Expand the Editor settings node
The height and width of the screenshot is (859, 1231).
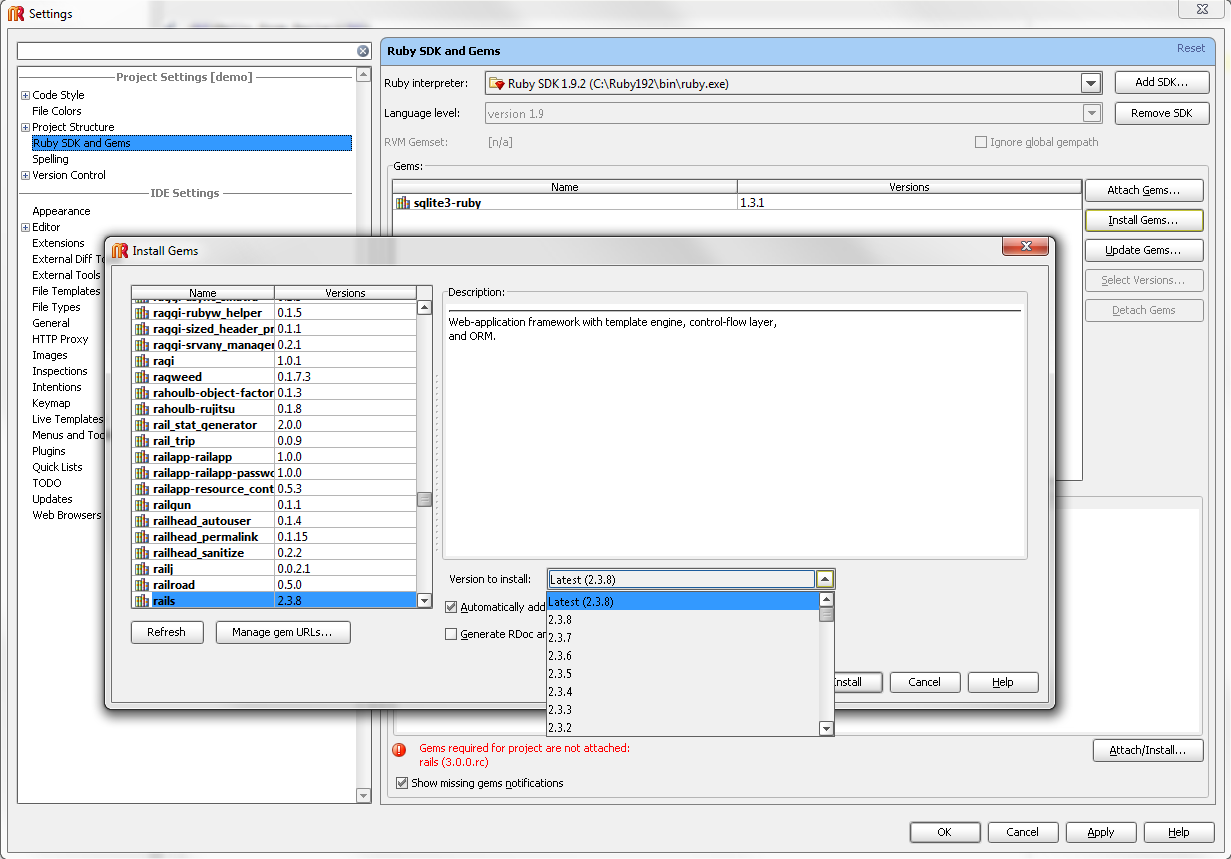pos(25,227)
